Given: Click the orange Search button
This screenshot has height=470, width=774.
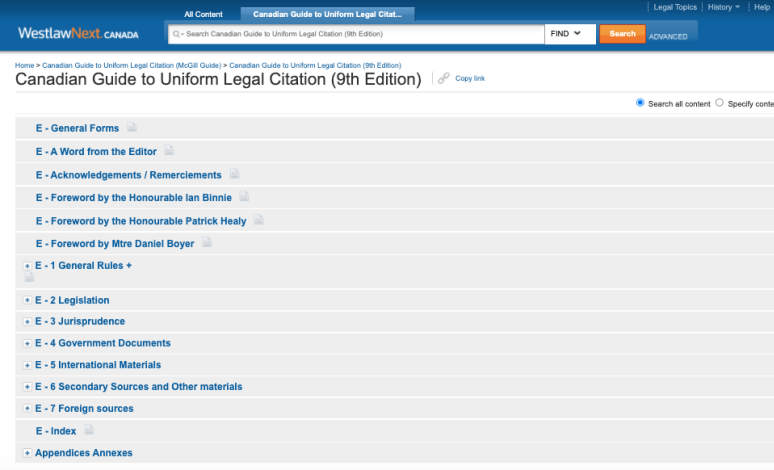Looking at the screenshot, I should (622, 34).
